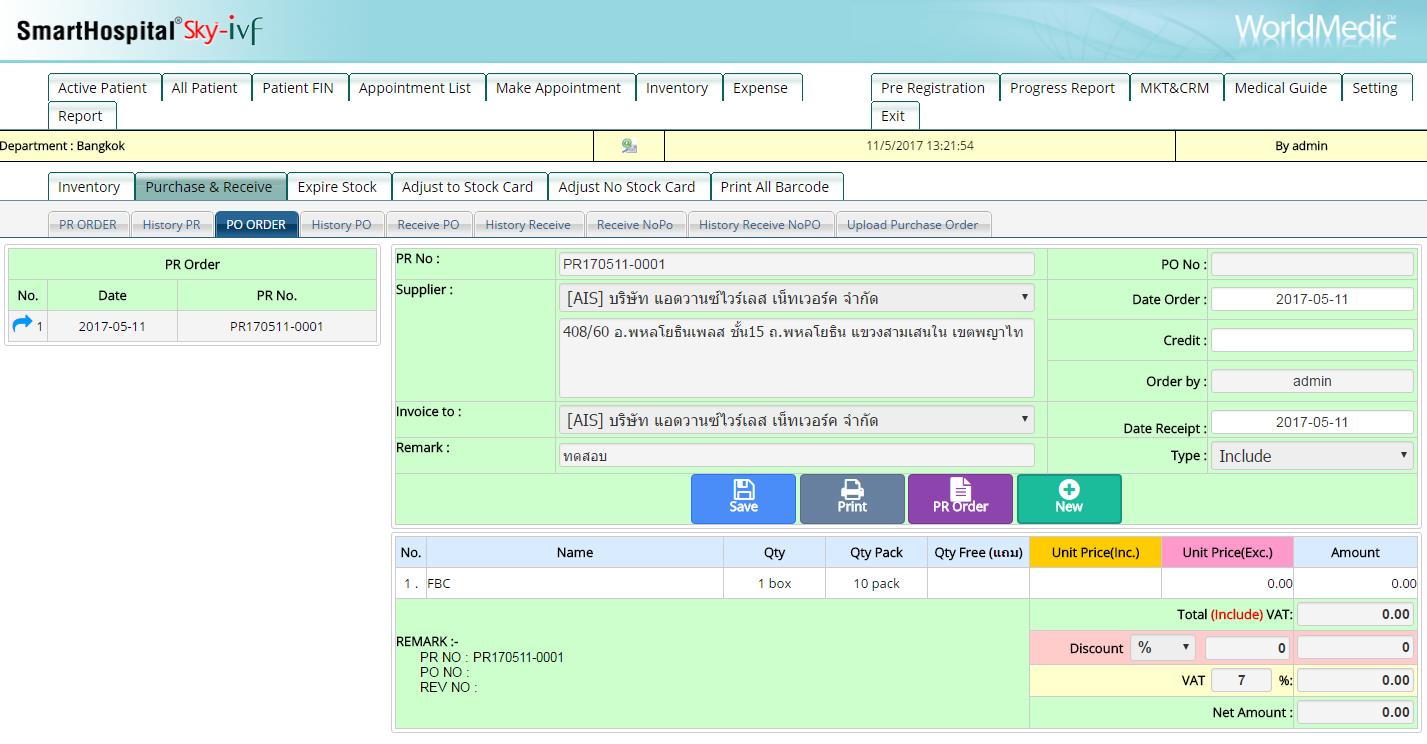Image resolution: width=1427 pixels, height=744 pixels.
Task: Open the Type Include dropdown
Action: click(1311, 456)
